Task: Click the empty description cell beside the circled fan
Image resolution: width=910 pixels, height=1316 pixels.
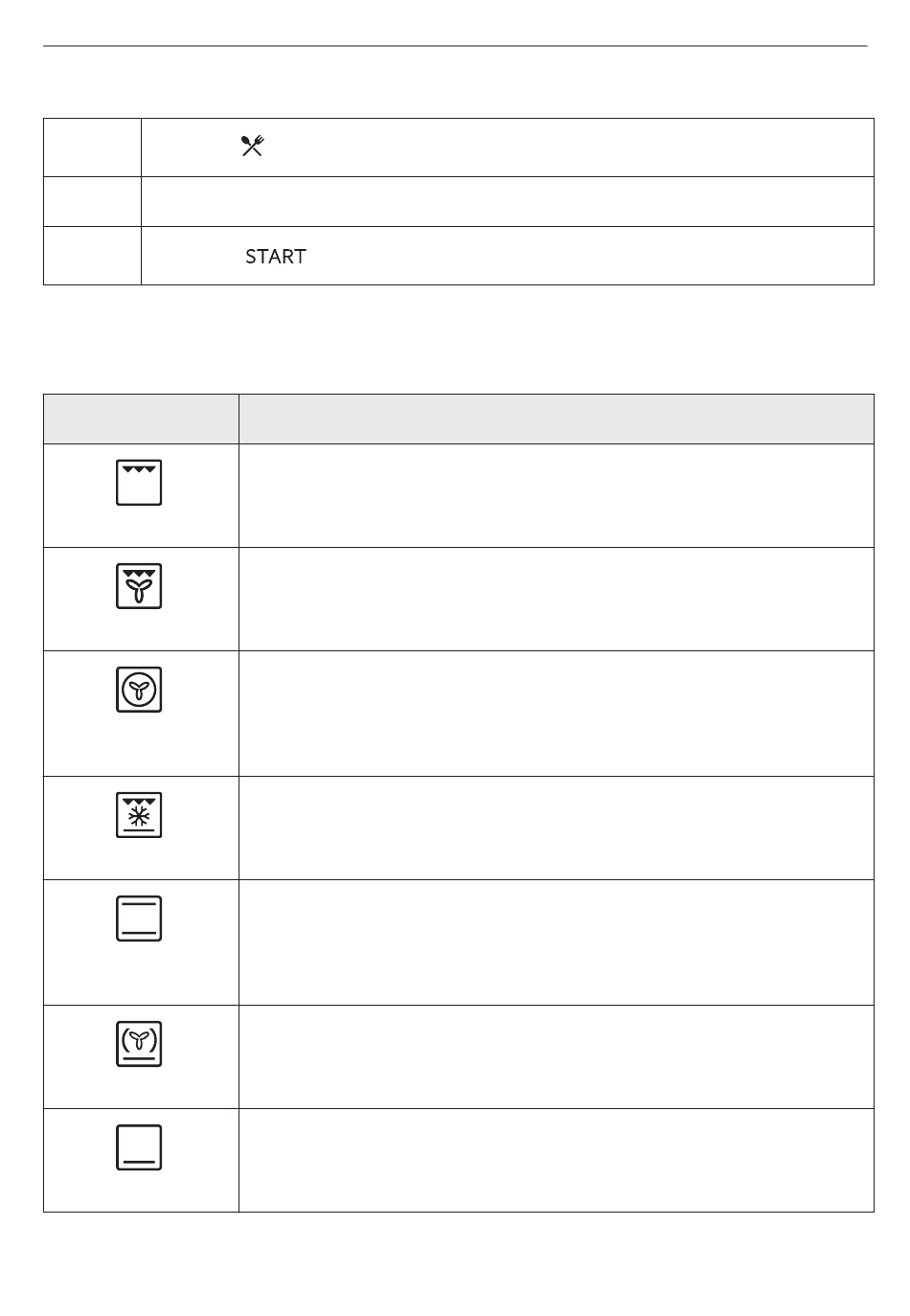Action: (557, 714)
